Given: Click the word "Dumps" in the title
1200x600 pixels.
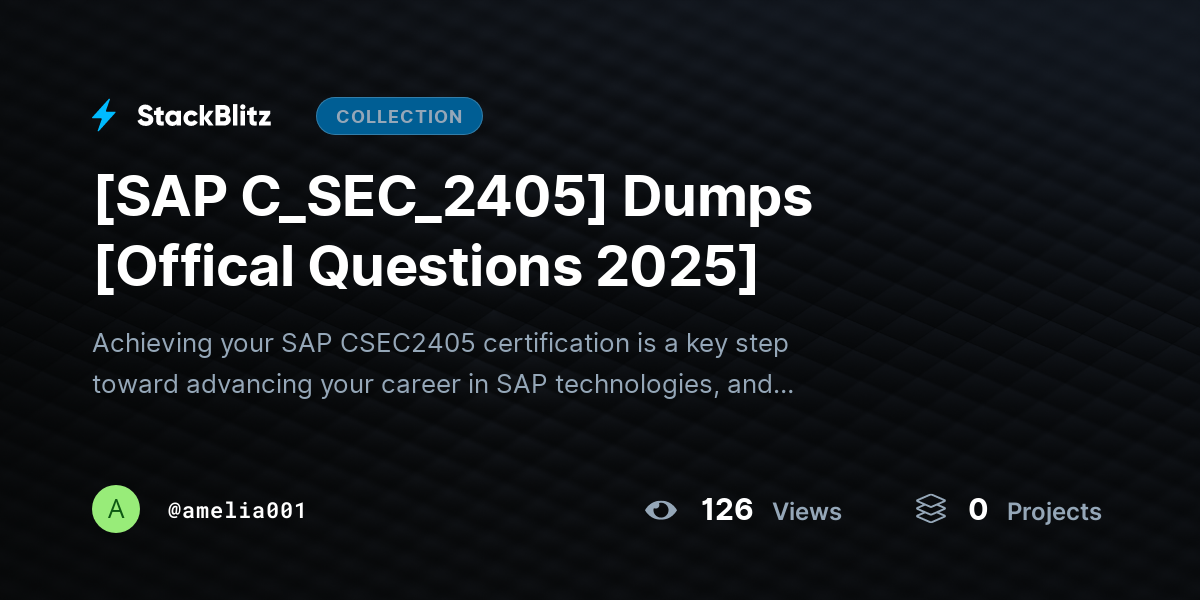Looking at the screenshot, I should 718,198.
